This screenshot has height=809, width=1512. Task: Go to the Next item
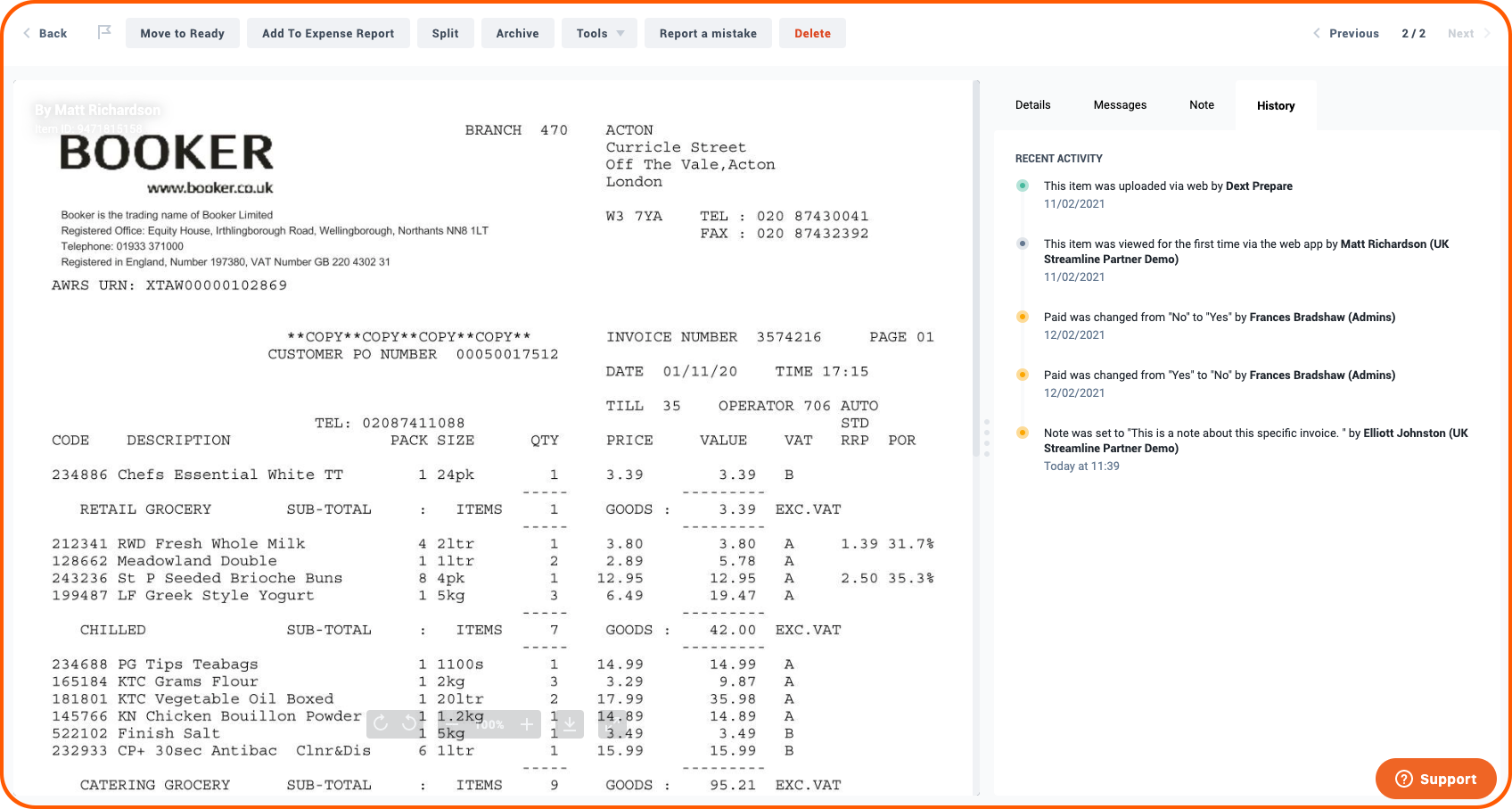pyautogui.click(x=1469, y=33)
